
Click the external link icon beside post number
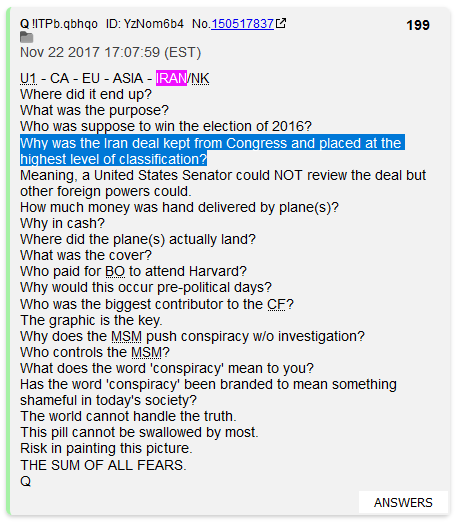(x=281, y=23)
